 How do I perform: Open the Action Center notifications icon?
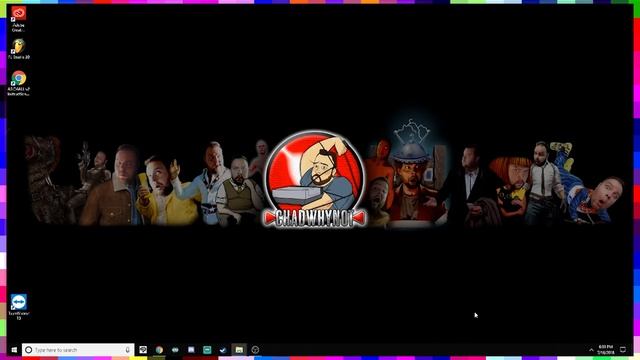click(623, 350)
